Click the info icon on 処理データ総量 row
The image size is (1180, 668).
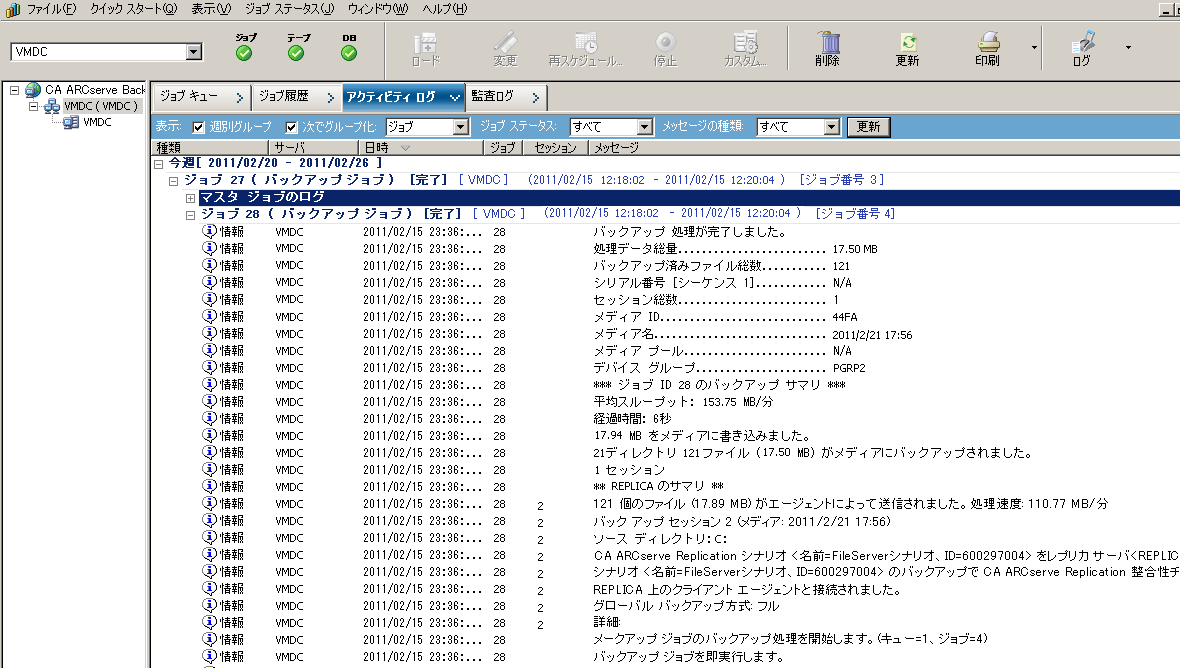click(210, 248)
